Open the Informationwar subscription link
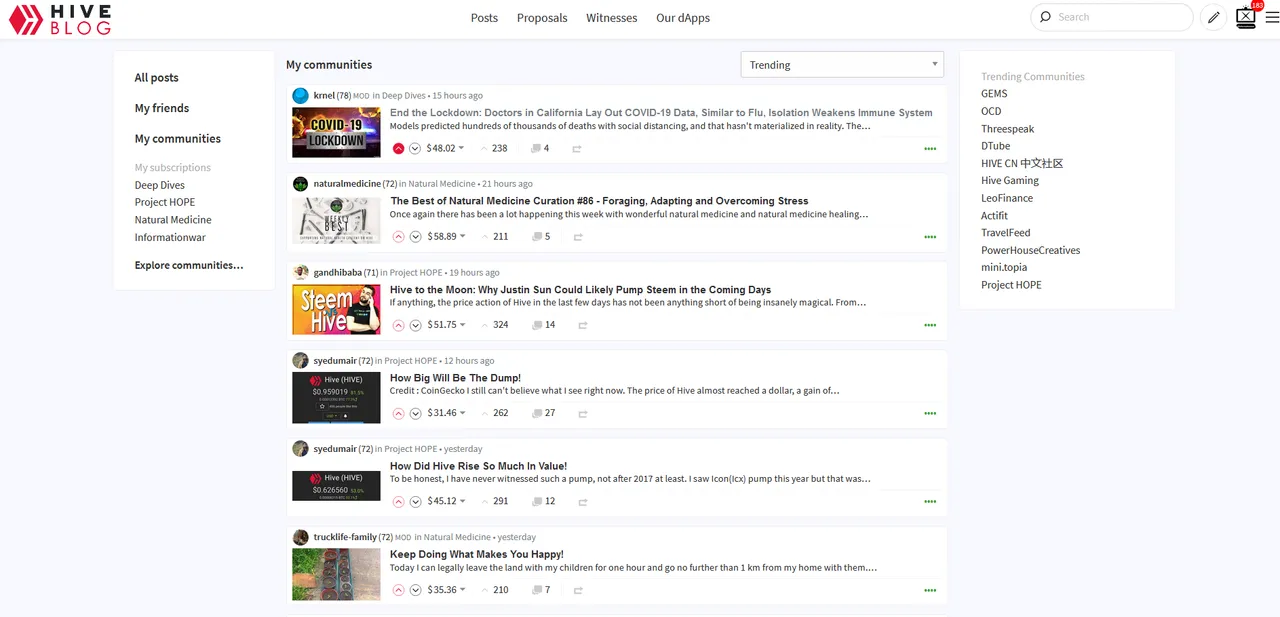This screenshot has width=1280, height=617. click(x=170, y=238)
